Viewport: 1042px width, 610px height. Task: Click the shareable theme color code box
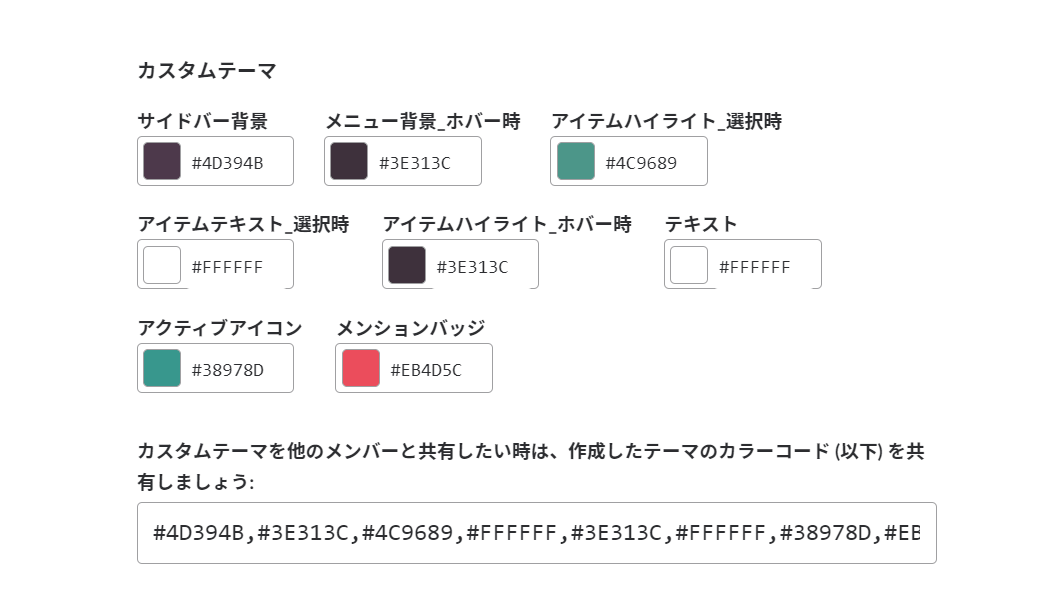536,533
